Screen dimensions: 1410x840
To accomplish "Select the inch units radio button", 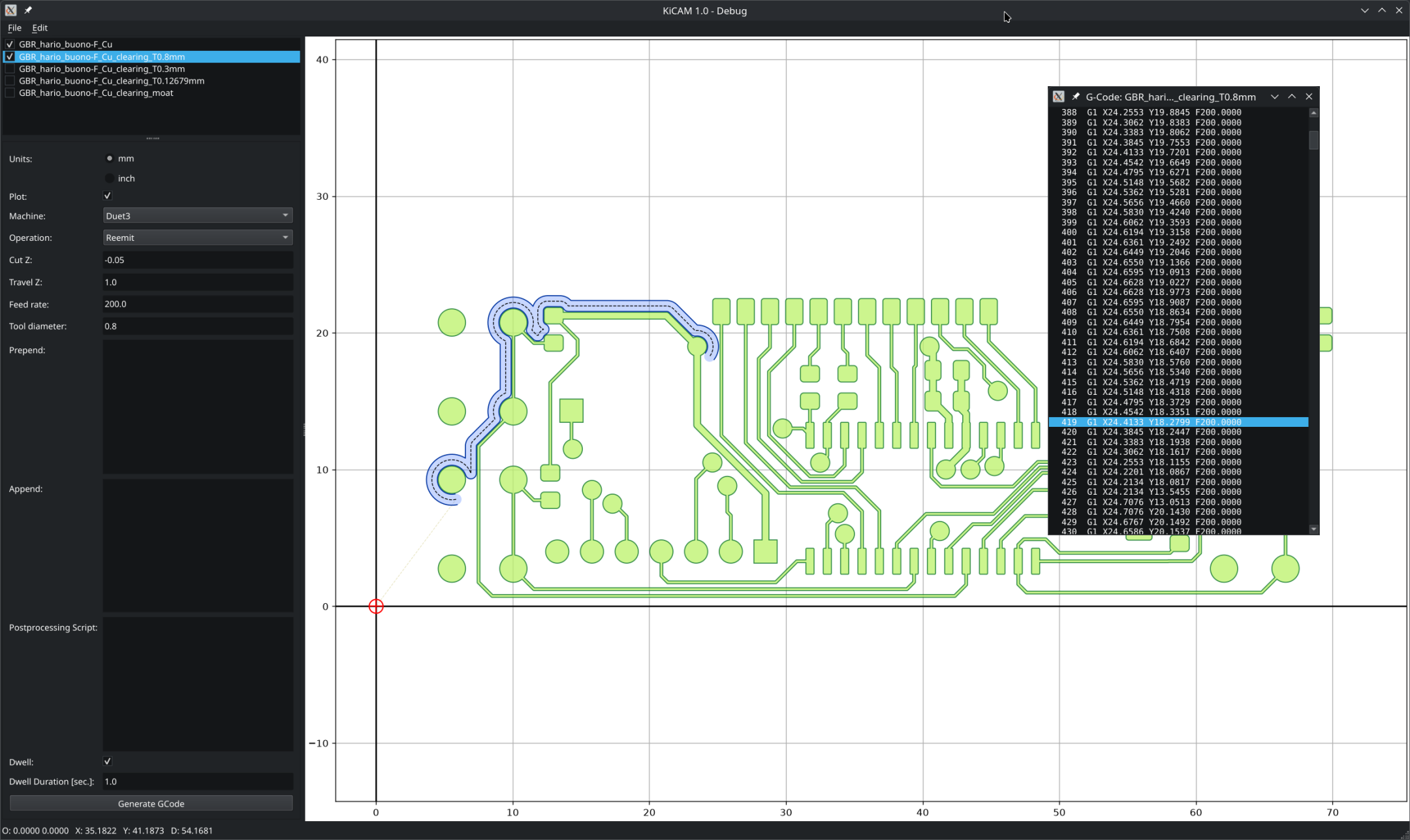I will pos(110,178).
